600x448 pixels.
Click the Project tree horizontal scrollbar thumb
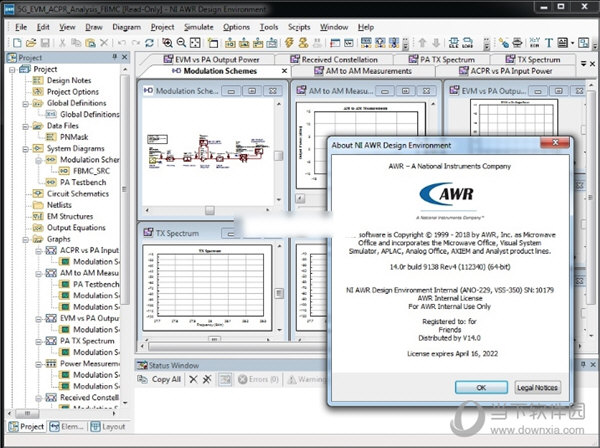[x=28, y=413]
